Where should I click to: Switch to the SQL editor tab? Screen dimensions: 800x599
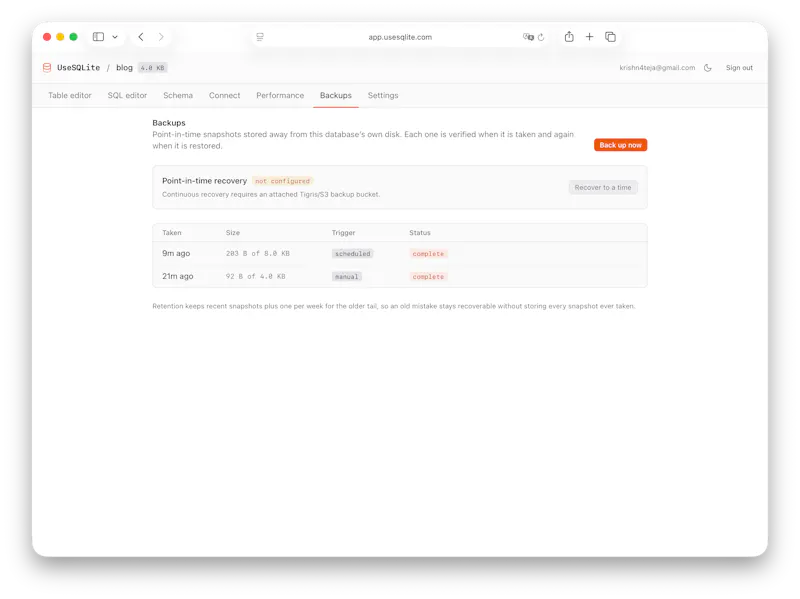pyautogui.click(x=127, y=95)
